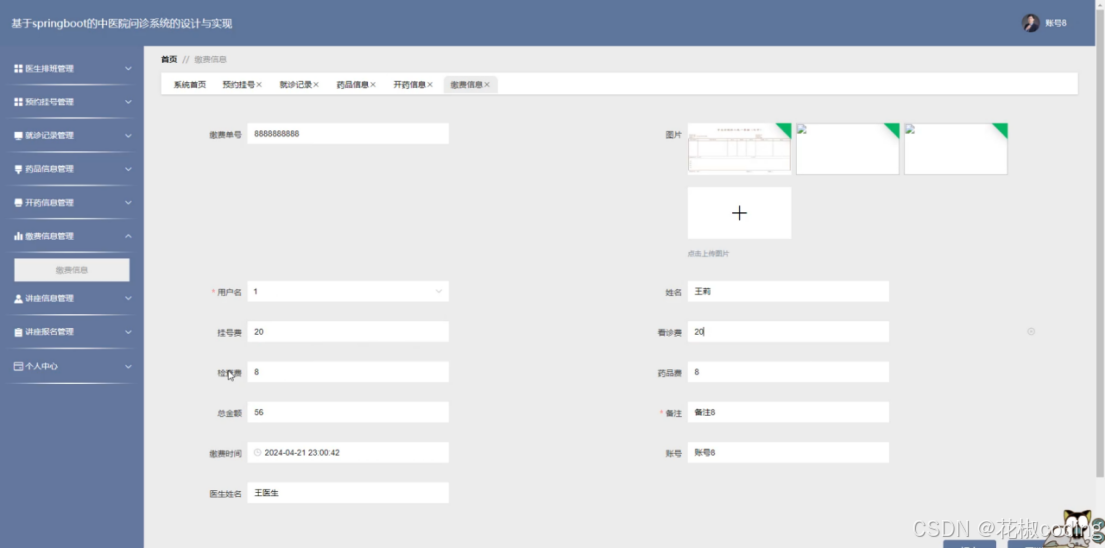Expand the 讲座报名管理 menu chevron
Screen dimensions: 1106x549
coord(128,332)
